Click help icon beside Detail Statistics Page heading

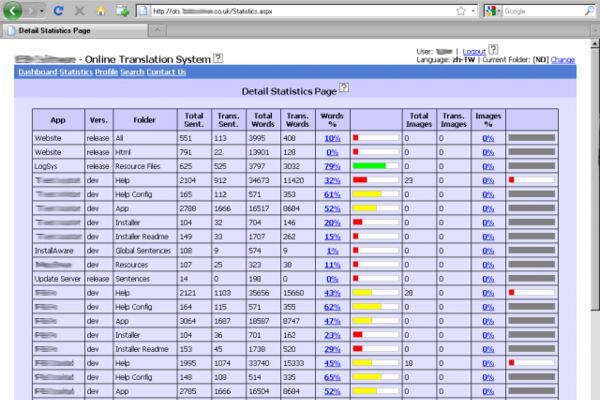pyautogui.click(x=344, y=88)
